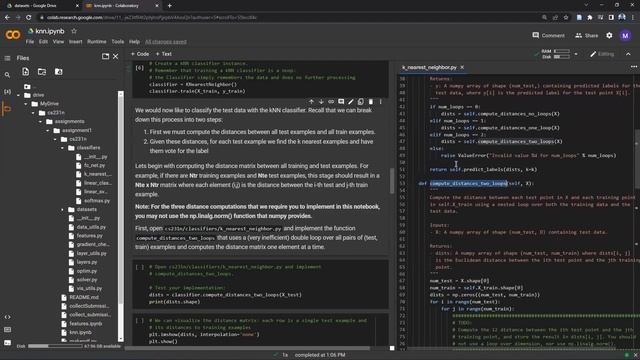
Task: Click the Share button
Action: click(587, 36)
